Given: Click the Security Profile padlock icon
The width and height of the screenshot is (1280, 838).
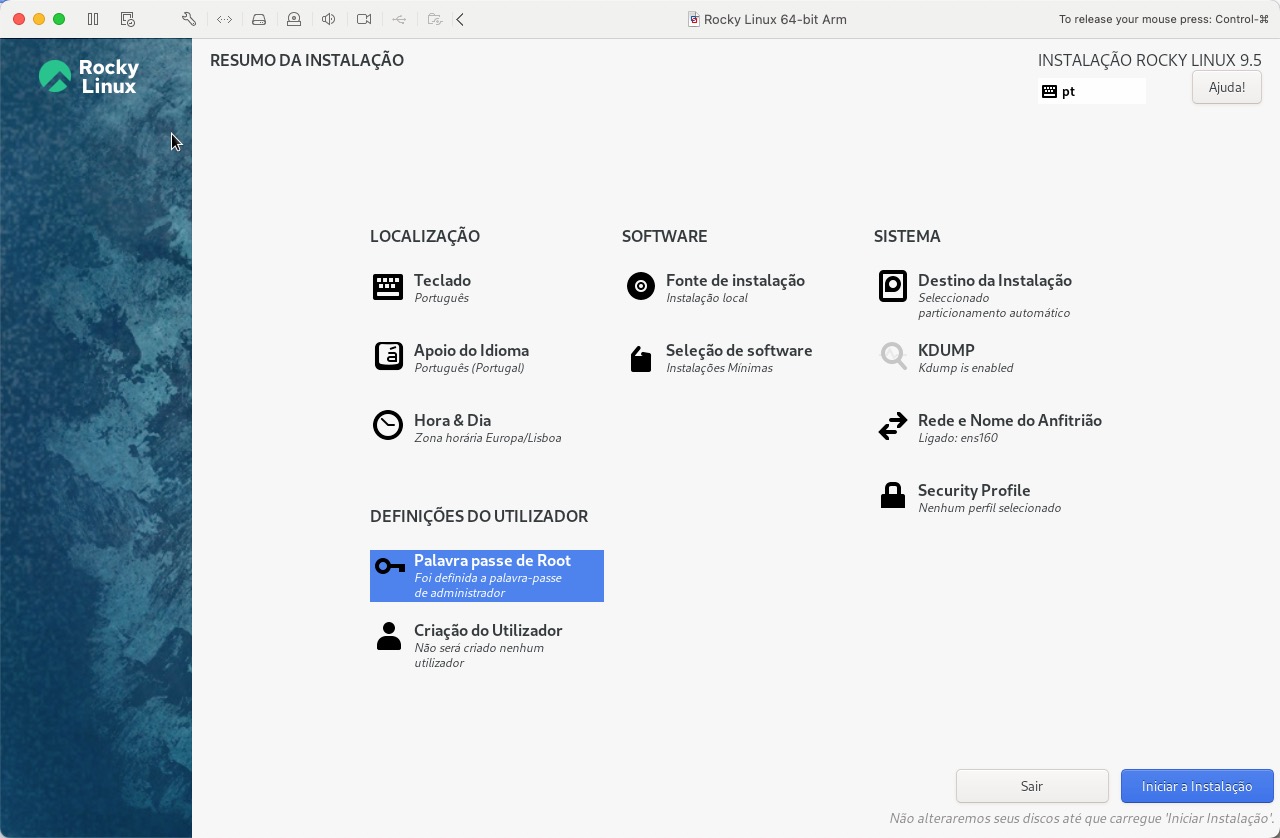Looking at the screenshot, I should click(892, 496).
